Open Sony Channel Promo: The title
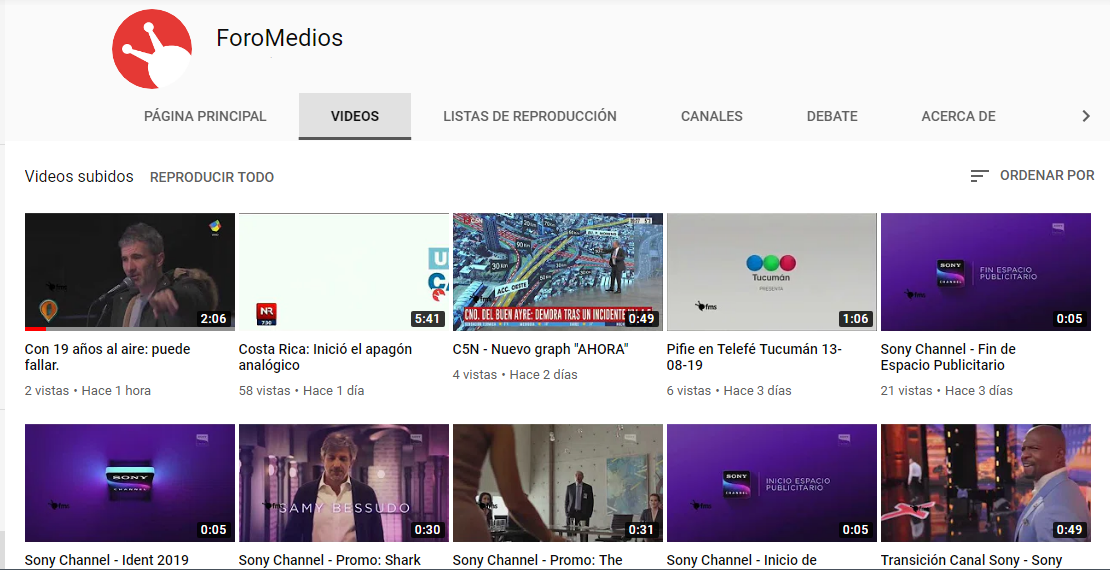Image resolution: width=1110 pixels, height=570 pixels. pos(537,560)
